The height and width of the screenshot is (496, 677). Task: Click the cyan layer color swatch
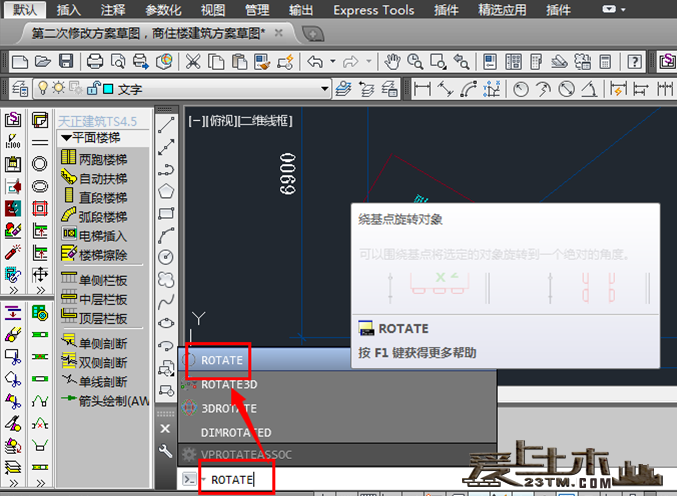click(108, 89)
